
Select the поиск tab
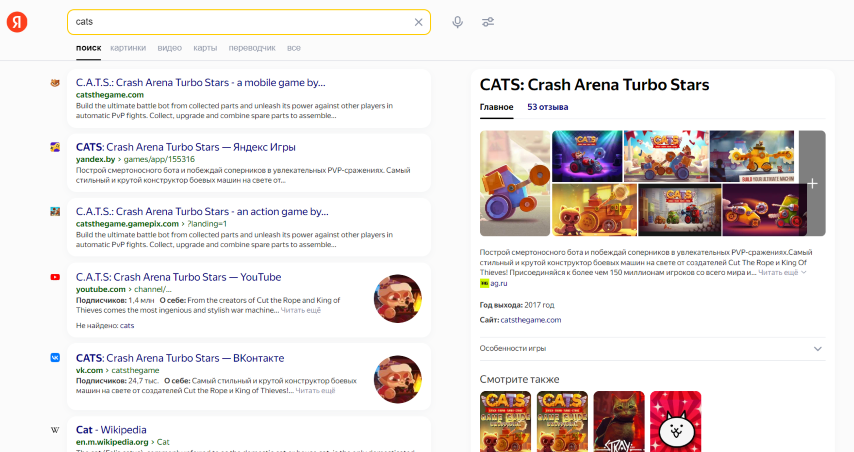88,48
